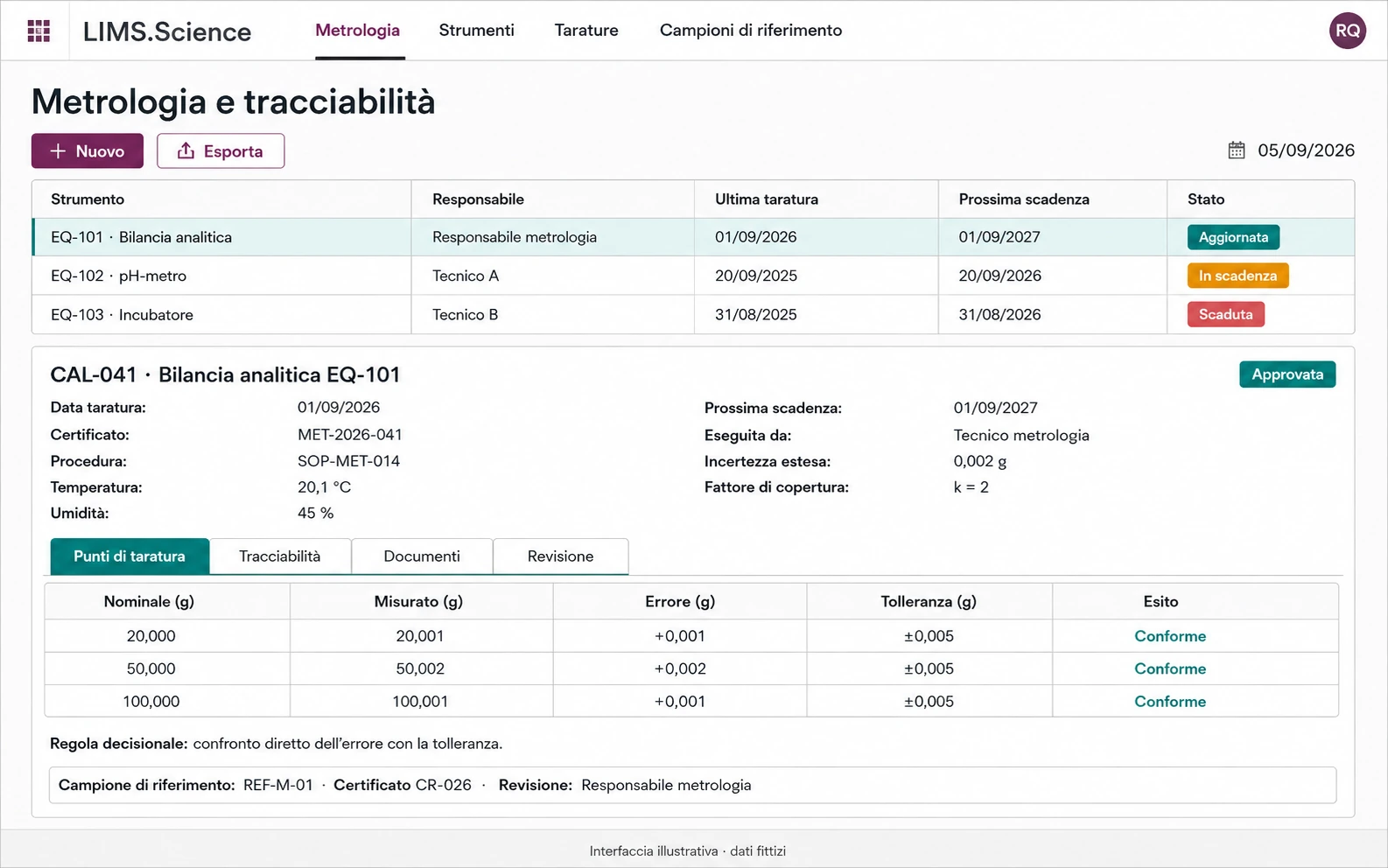Open the Tarature menu
1388x868 pixels.
(x=586, y=31)
